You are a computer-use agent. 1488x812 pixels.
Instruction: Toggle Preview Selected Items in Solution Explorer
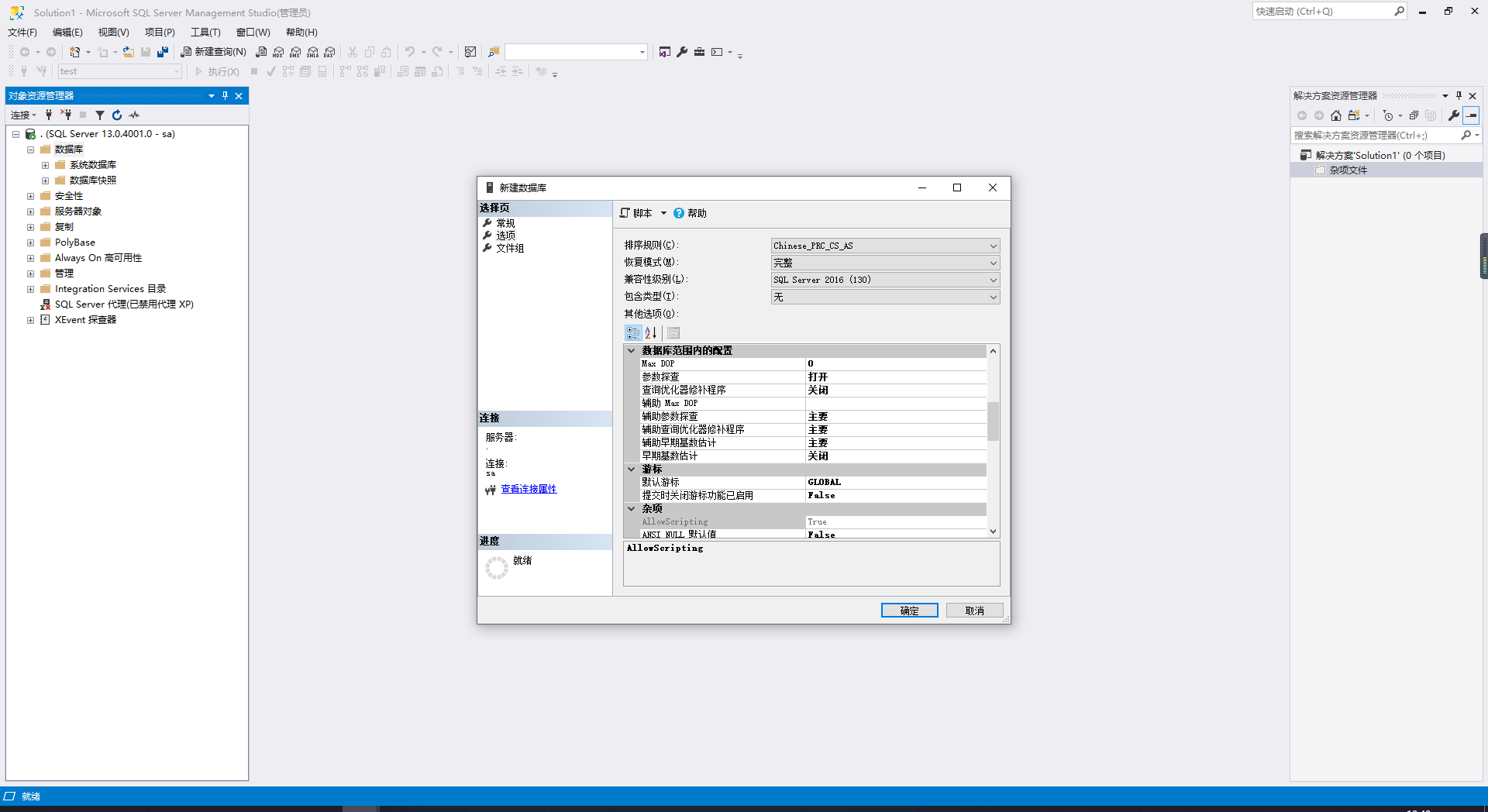1471,115
